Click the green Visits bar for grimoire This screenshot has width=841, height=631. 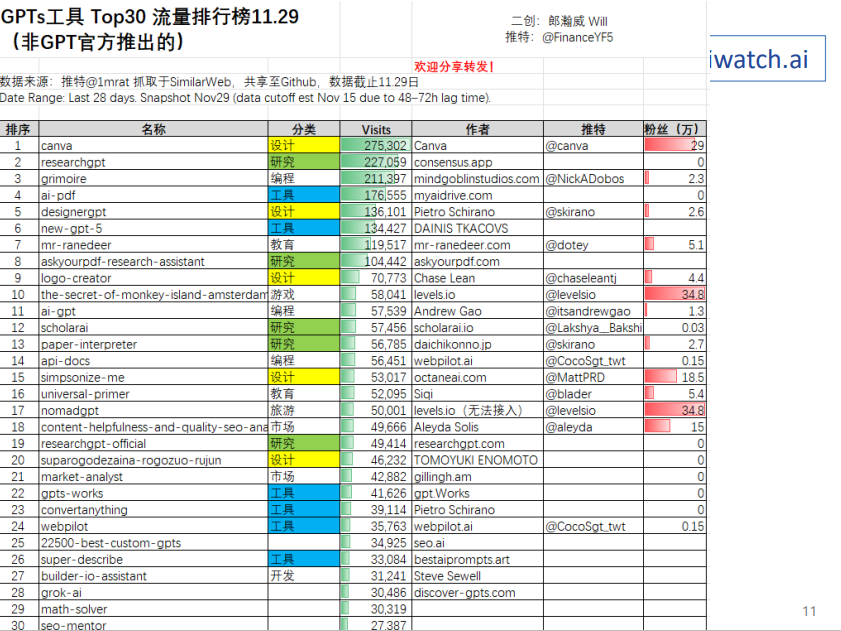coord(365,178)
